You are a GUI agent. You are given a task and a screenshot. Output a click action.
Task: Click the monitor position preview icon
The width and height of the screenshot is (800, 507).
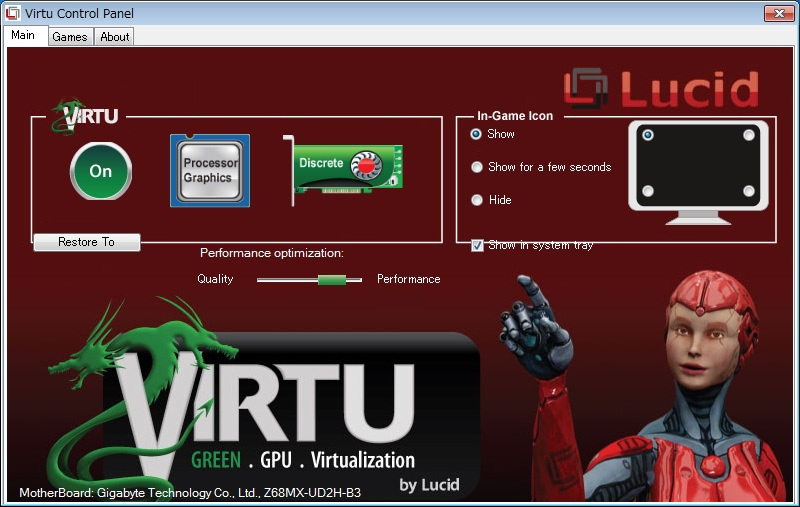pyautogui.click(x=698, y=172)
